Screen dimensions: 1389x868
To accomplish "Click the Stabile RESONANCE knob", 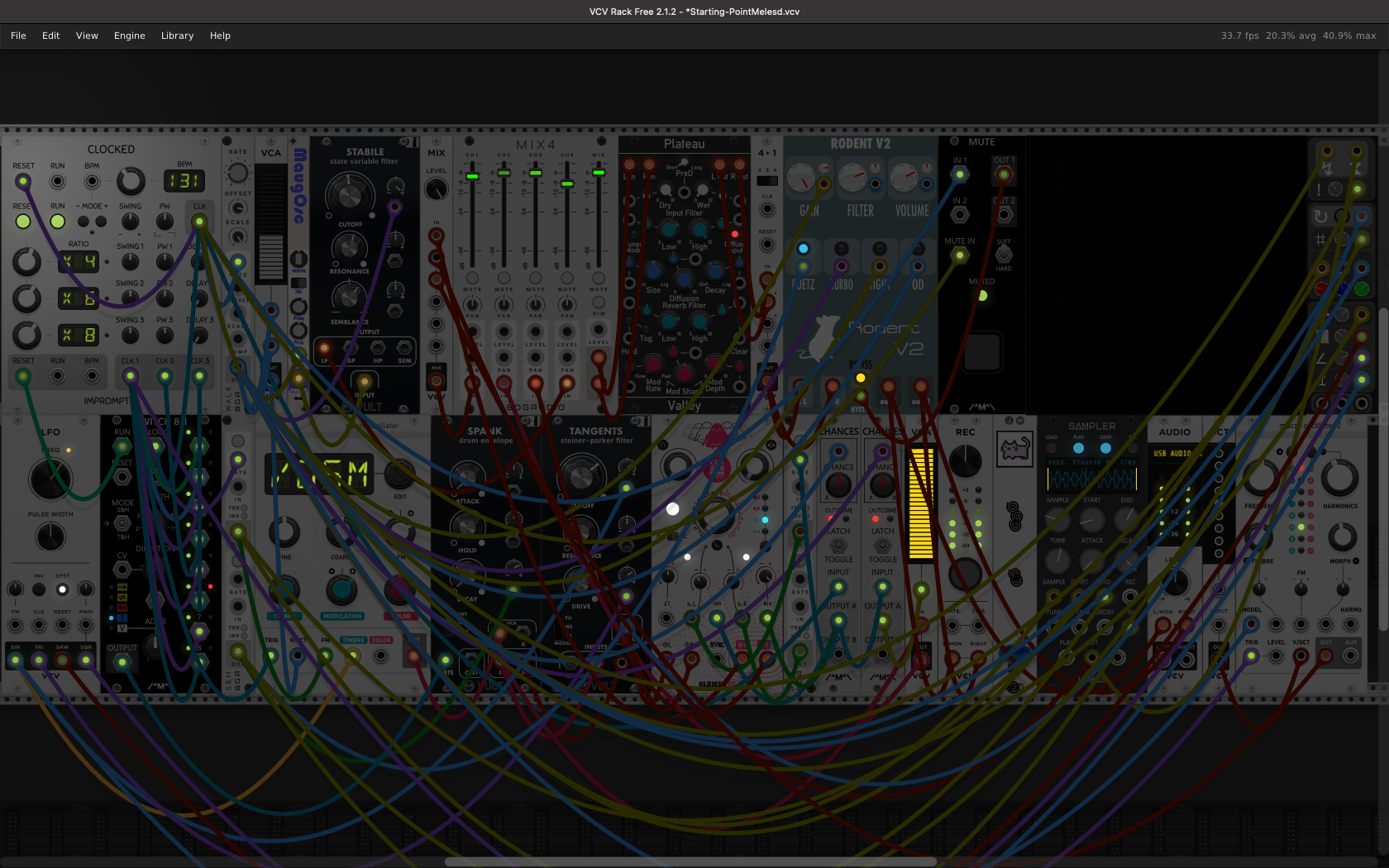I will point(349,248).
